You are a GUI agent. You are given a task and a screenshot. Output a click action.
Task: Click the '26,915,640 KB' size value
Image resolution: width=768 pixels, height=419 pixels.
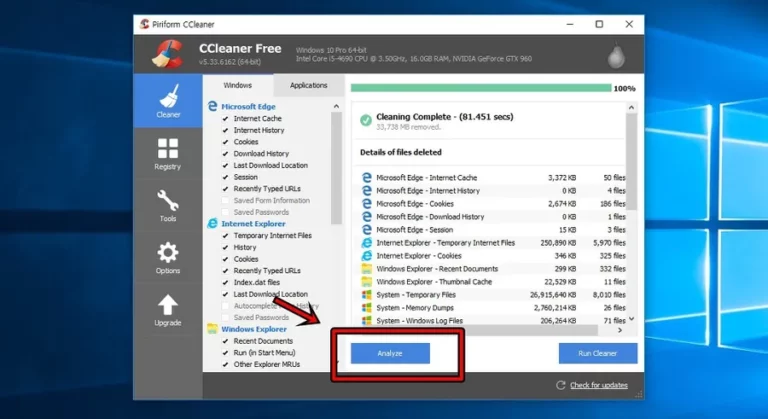click(553, 295)
